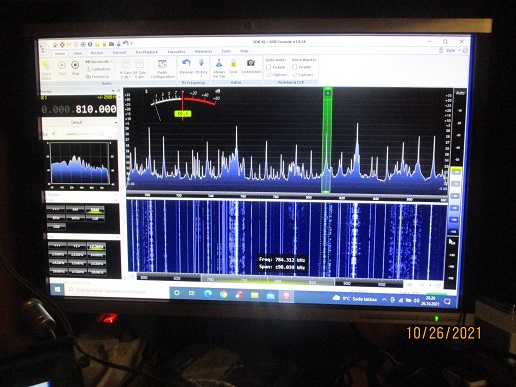This screenshot has height=387, width=516.
Task: Open Google Chrome from the taskbar
Action: (223, 294)
